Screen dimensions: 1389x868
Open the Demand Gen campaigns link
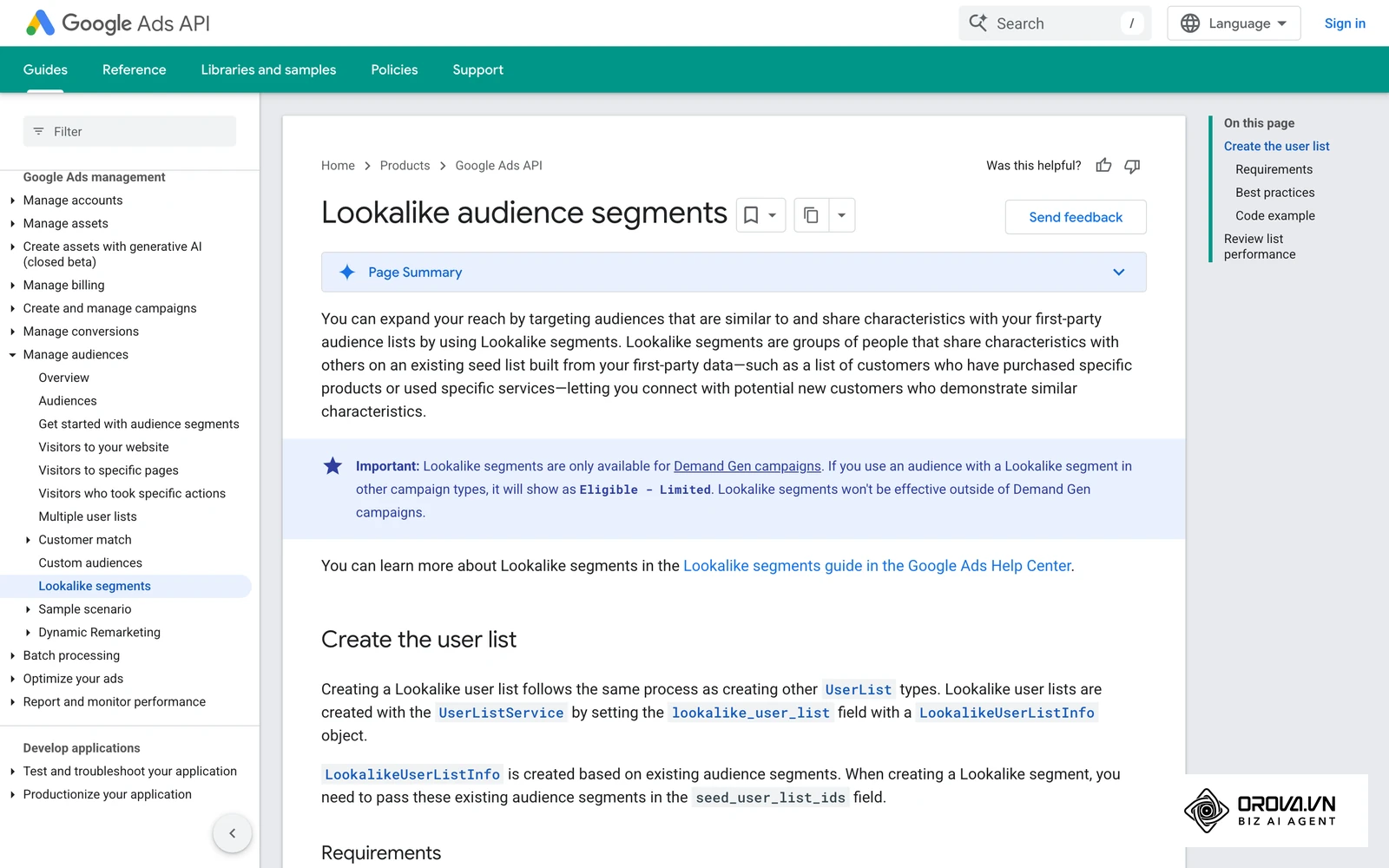(x=747, y=466)
